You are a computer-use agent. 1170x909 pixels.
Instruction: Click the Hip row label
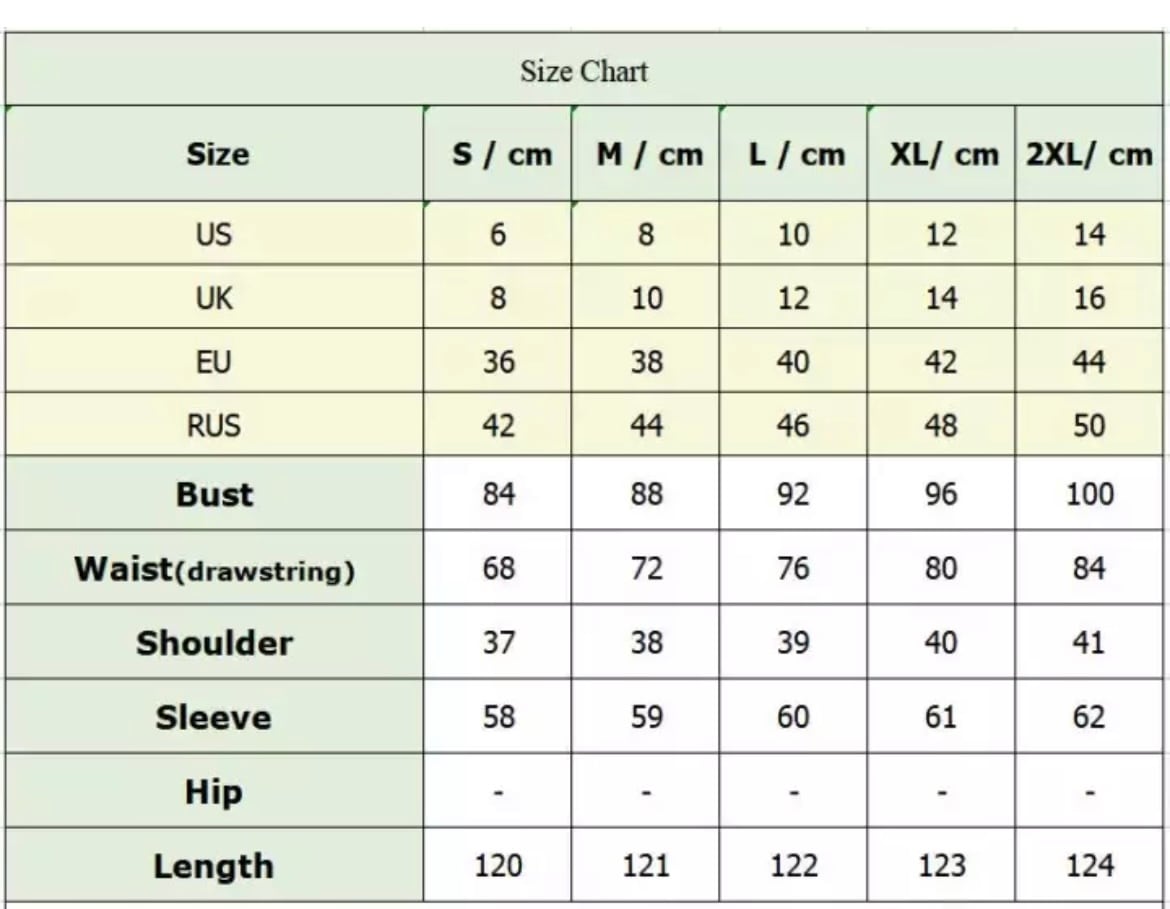(215, 790)
